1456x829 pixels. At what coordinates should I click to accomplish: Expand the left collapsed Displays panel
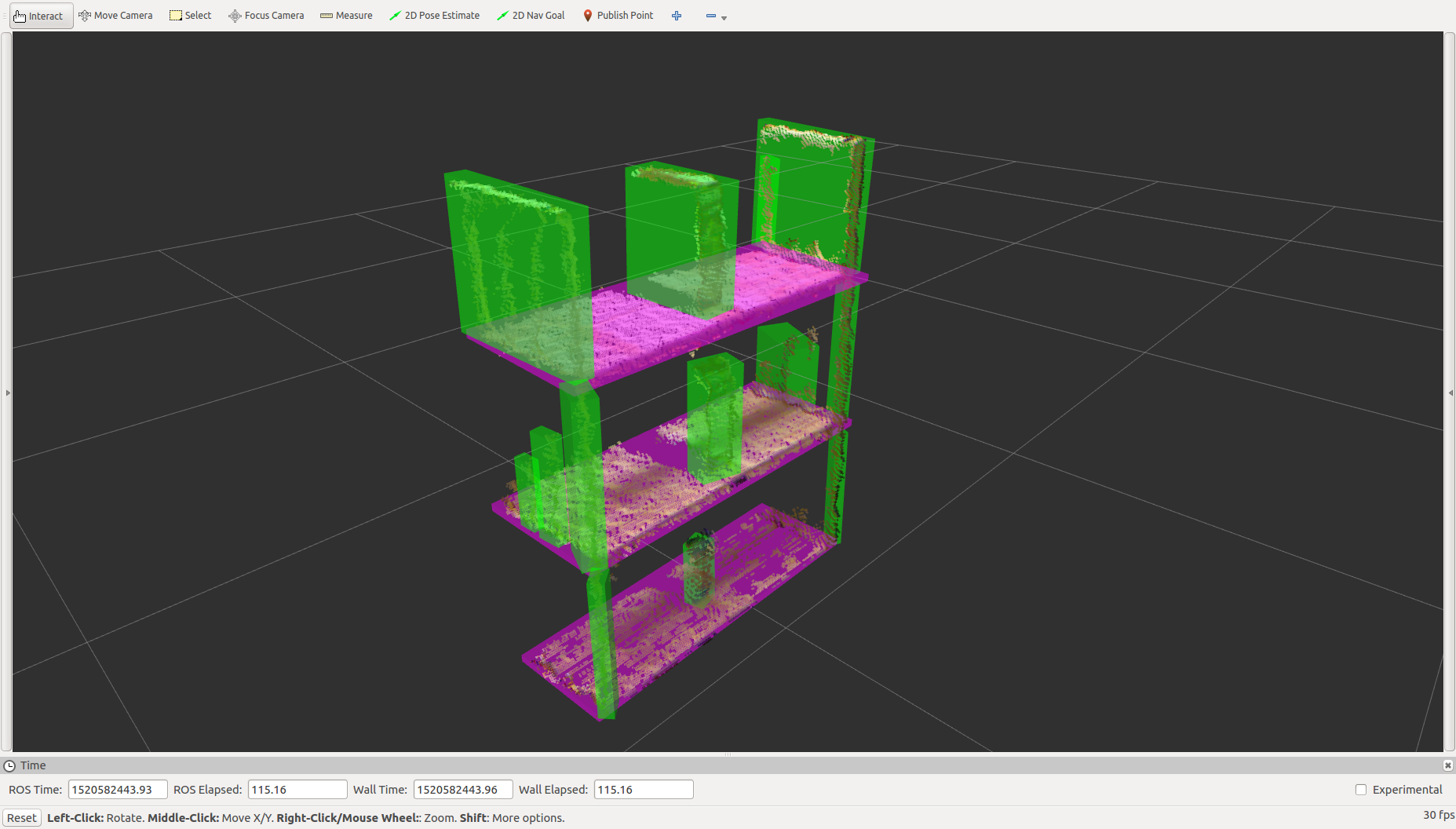pyautogui.click(x=8, y=393)
